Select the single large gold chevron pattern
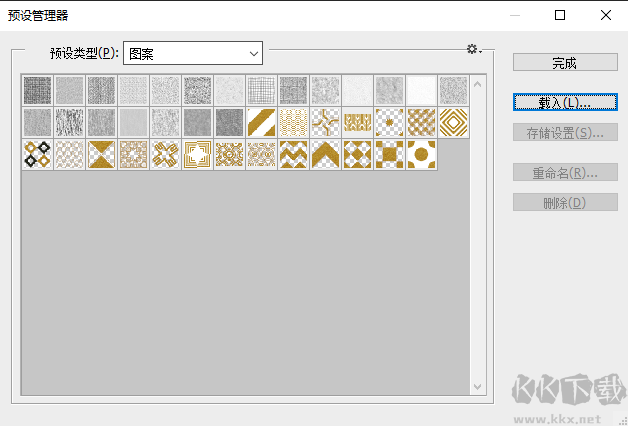 coord(326,155)
